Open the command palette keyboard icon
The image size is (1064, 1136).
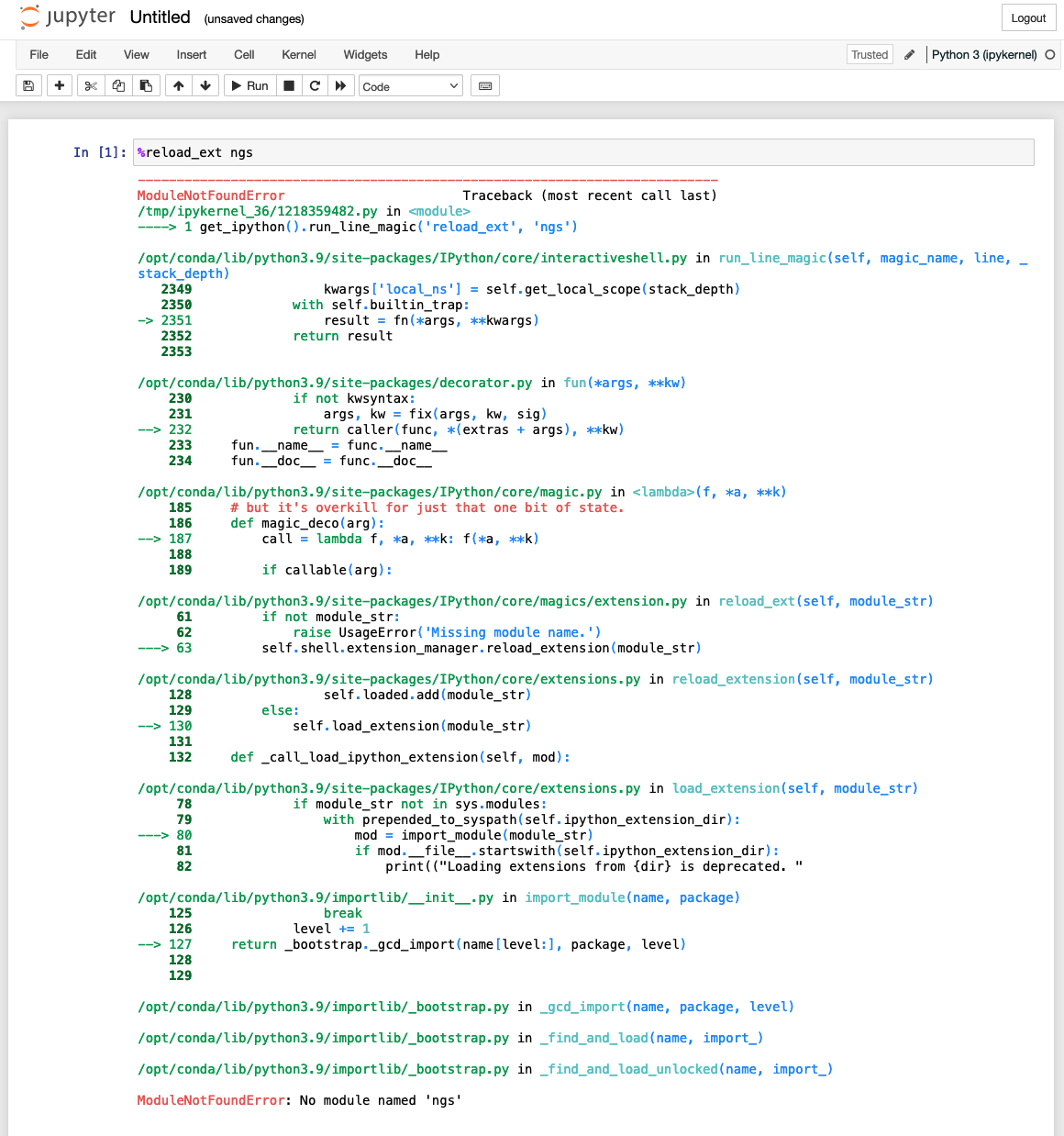(484, 84)
